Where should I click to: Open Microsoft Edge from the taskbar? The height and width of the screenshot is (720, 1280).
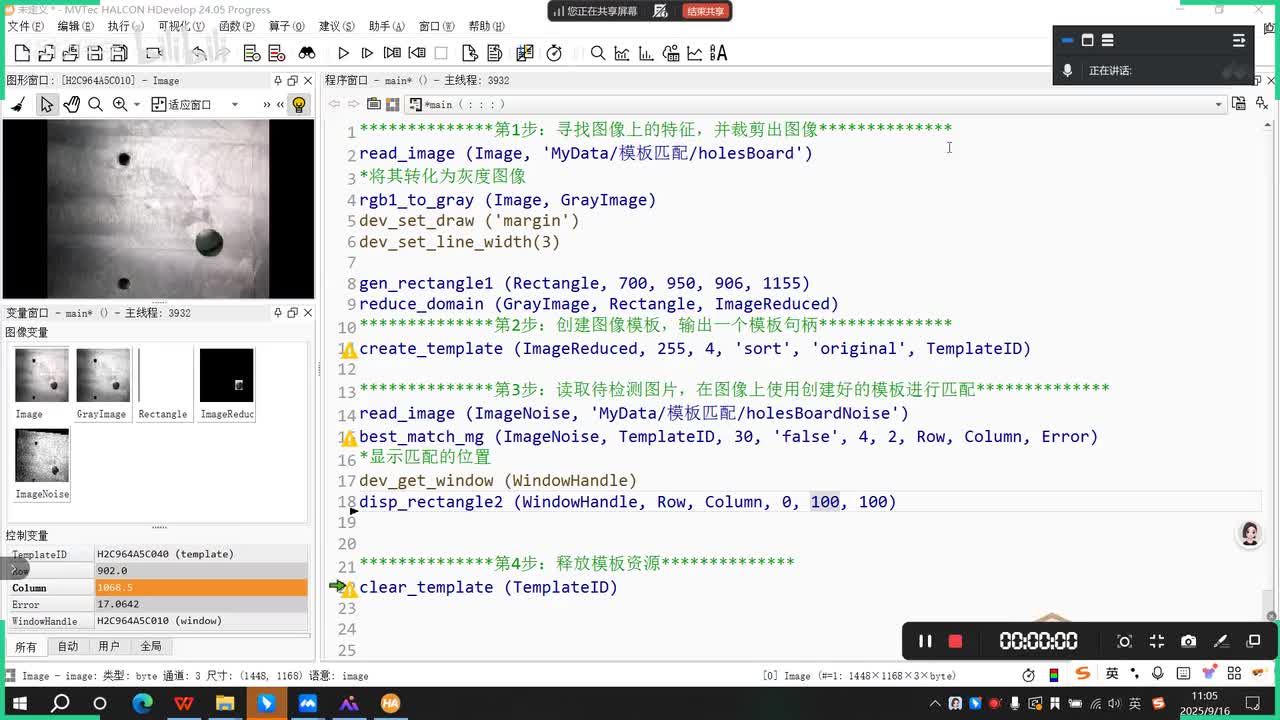(142, 703)
